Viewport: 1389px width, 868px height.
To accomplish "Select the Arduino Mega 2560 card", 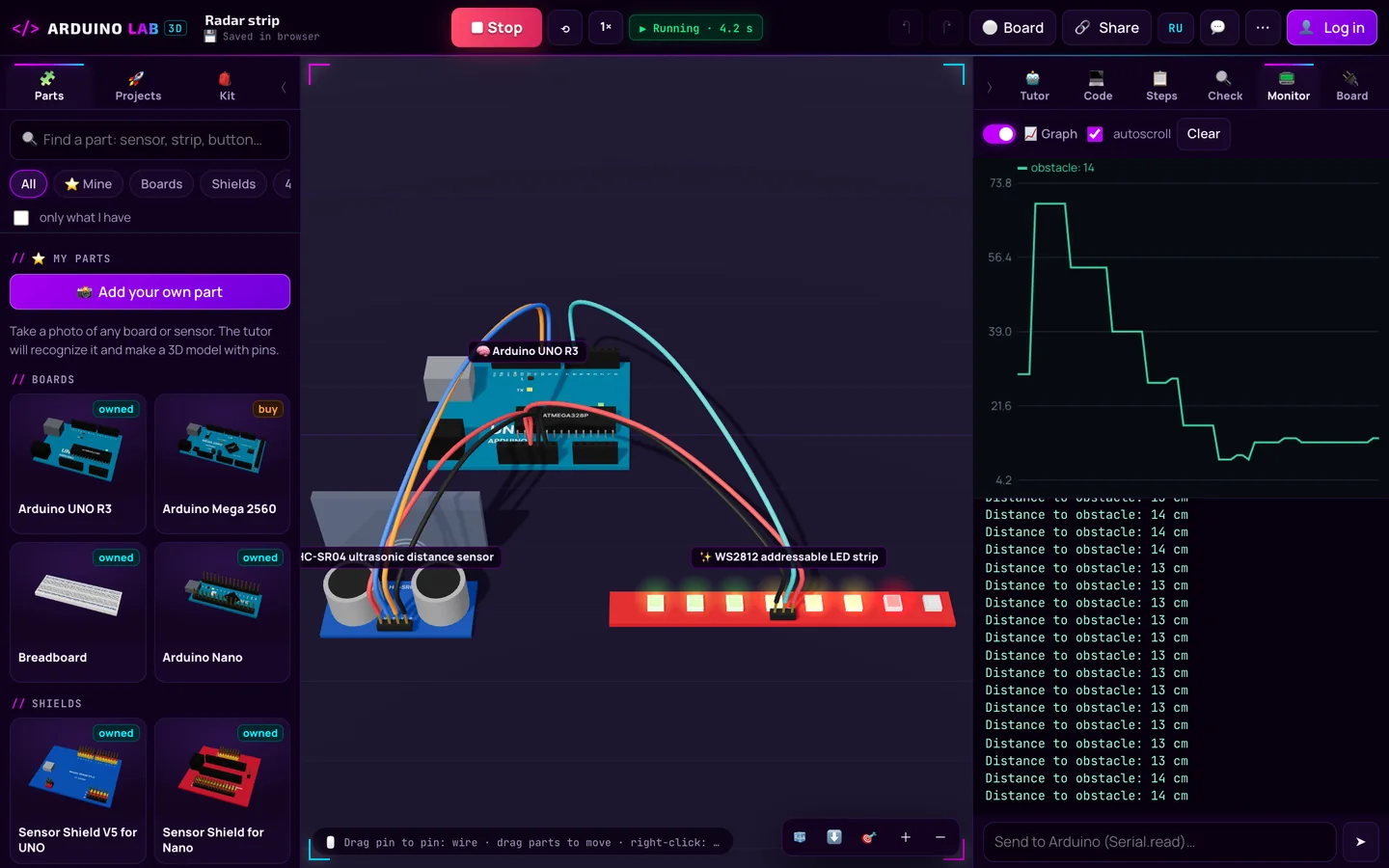I will pyautogui.click(x=222, y=464).
